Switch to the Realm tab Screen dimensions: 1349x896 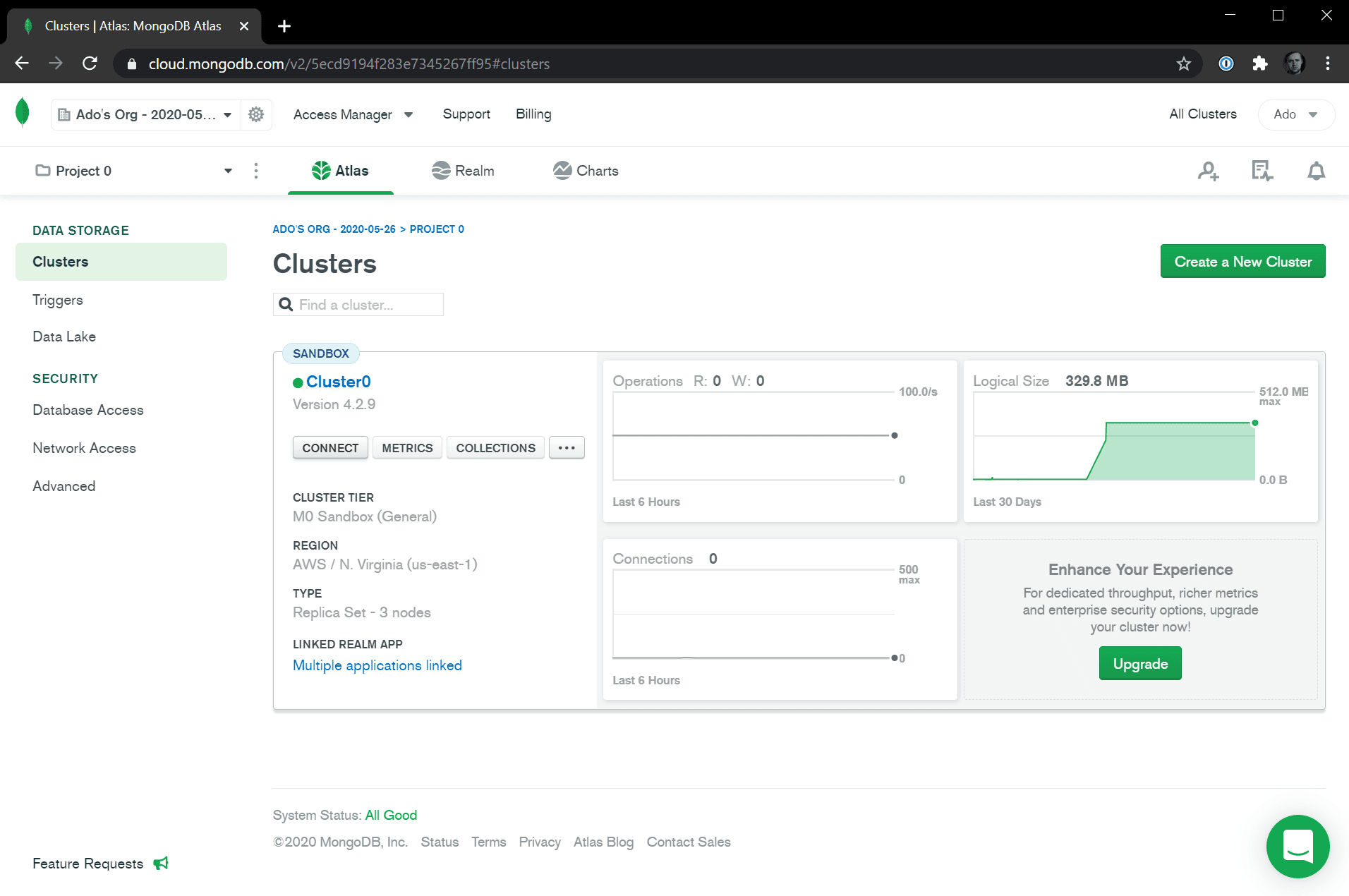coord(463,171)
